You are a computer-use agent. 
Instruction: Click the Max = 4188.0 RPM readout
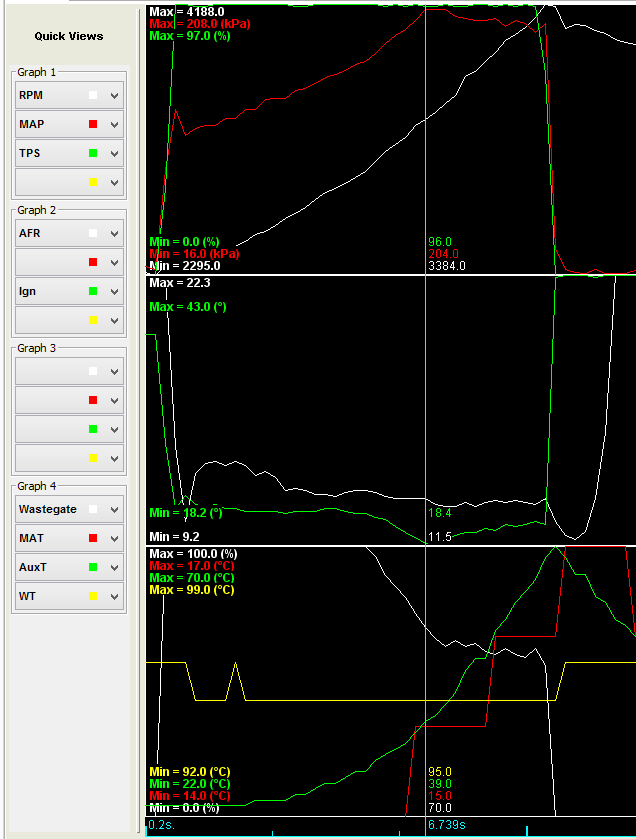tap(186, 11)
